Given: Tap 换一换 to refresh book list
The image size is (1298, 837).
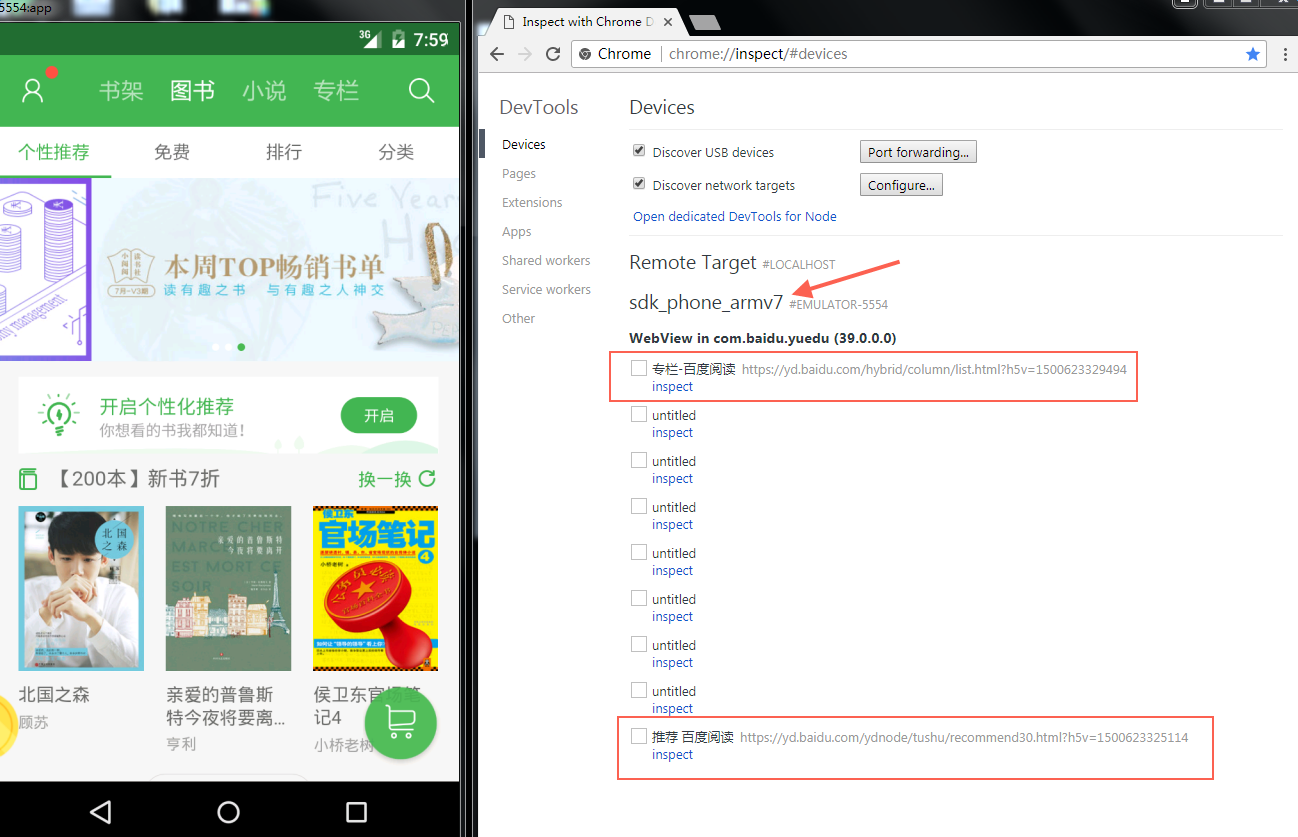Looking at the screenshot, I should [x=385, y=479].
